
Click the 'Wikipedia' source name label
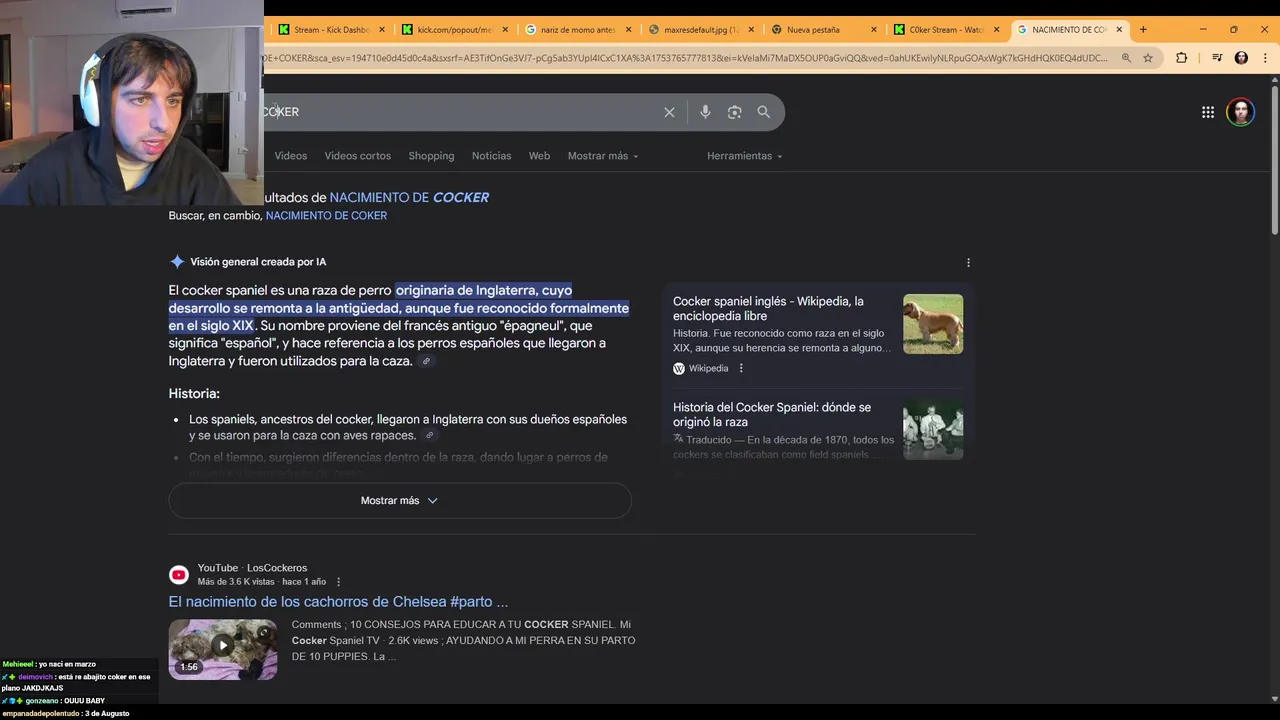coord(708,368)
